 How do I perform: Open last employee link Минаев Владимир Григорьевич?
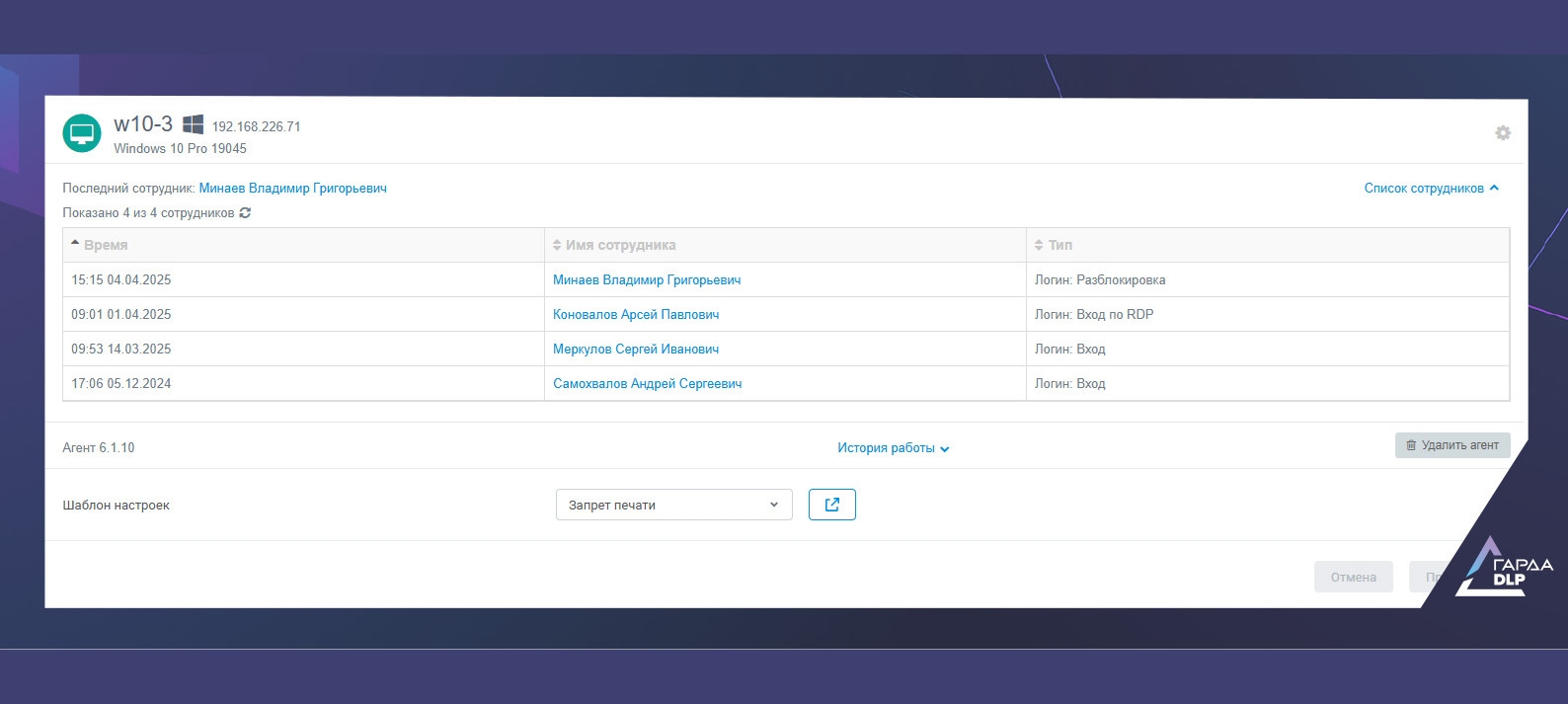coord(293,188)
